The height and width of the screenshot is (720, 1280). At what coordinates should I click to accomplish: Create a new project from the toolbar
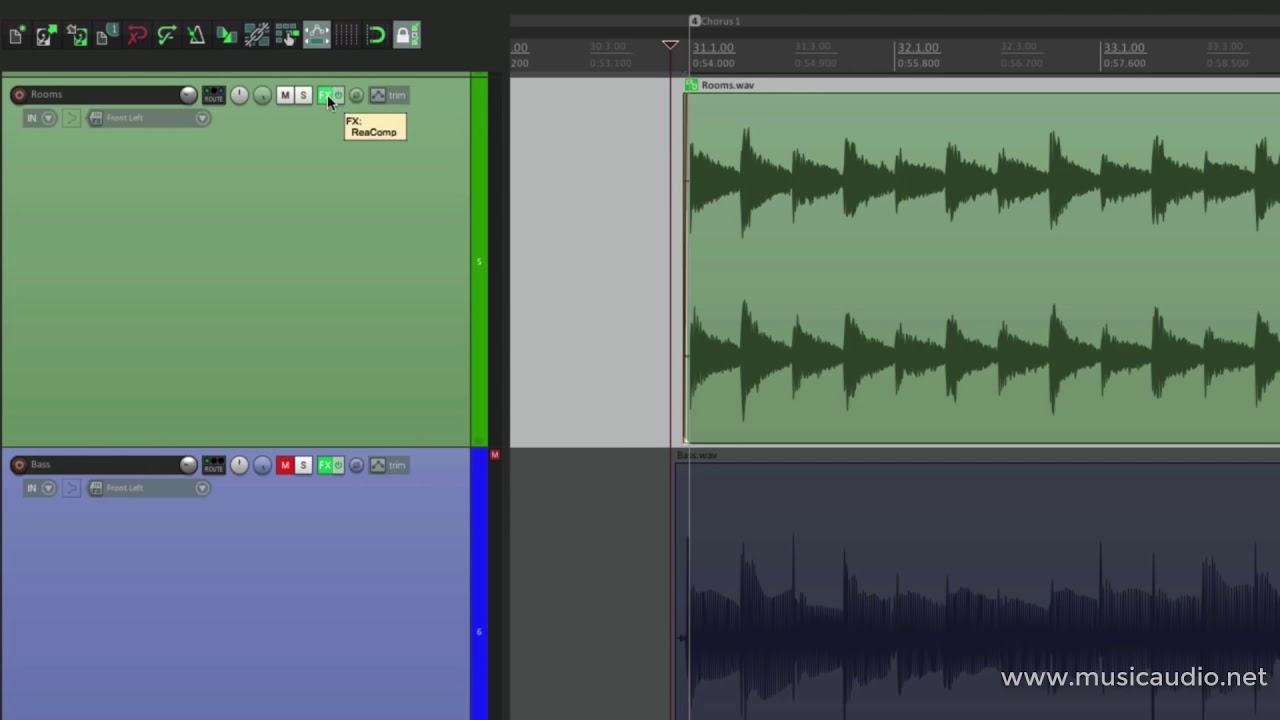coord(16,36)
